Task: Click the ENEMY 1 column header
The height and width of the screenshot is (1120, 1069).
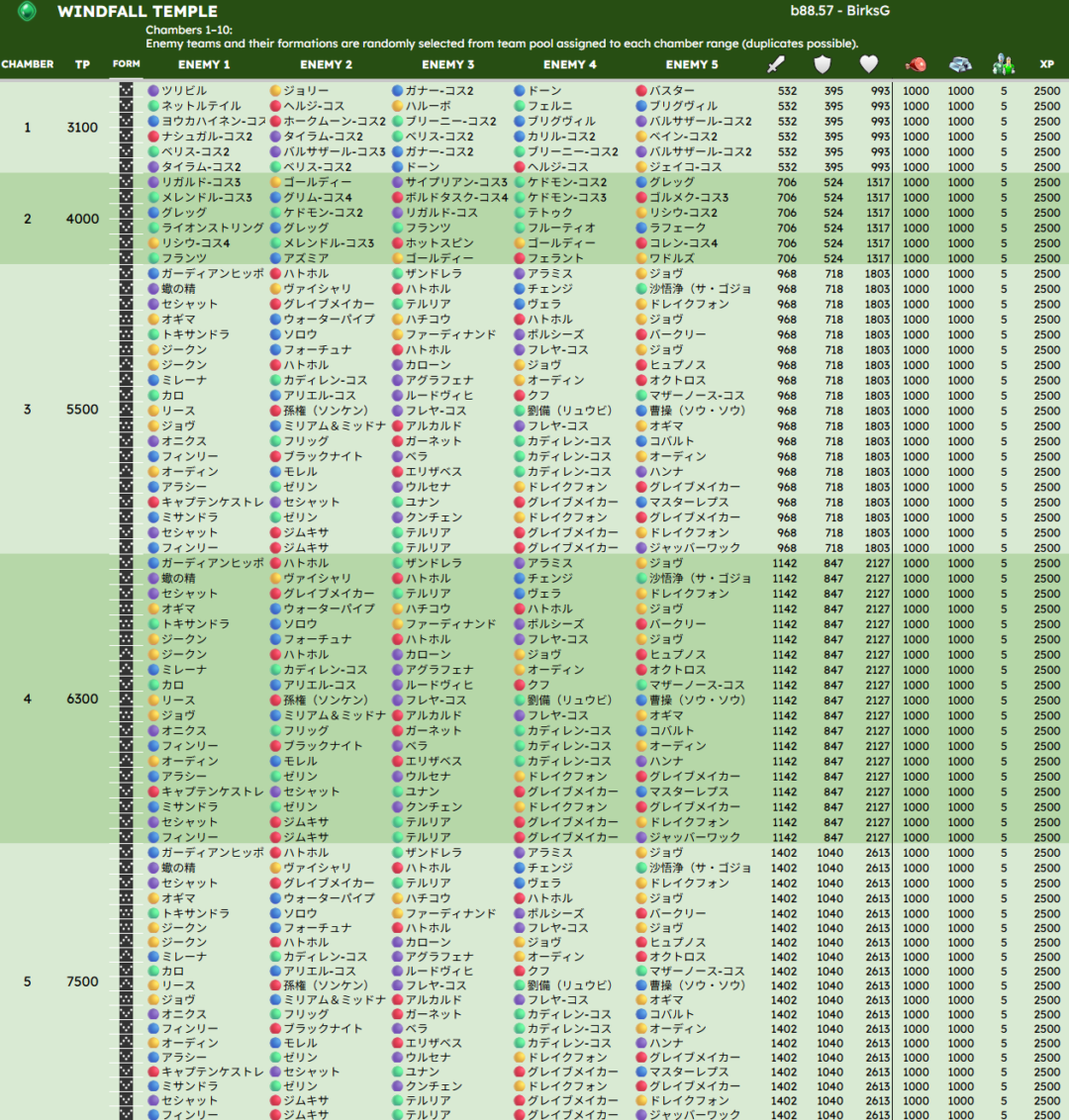Action: [204, 64]
